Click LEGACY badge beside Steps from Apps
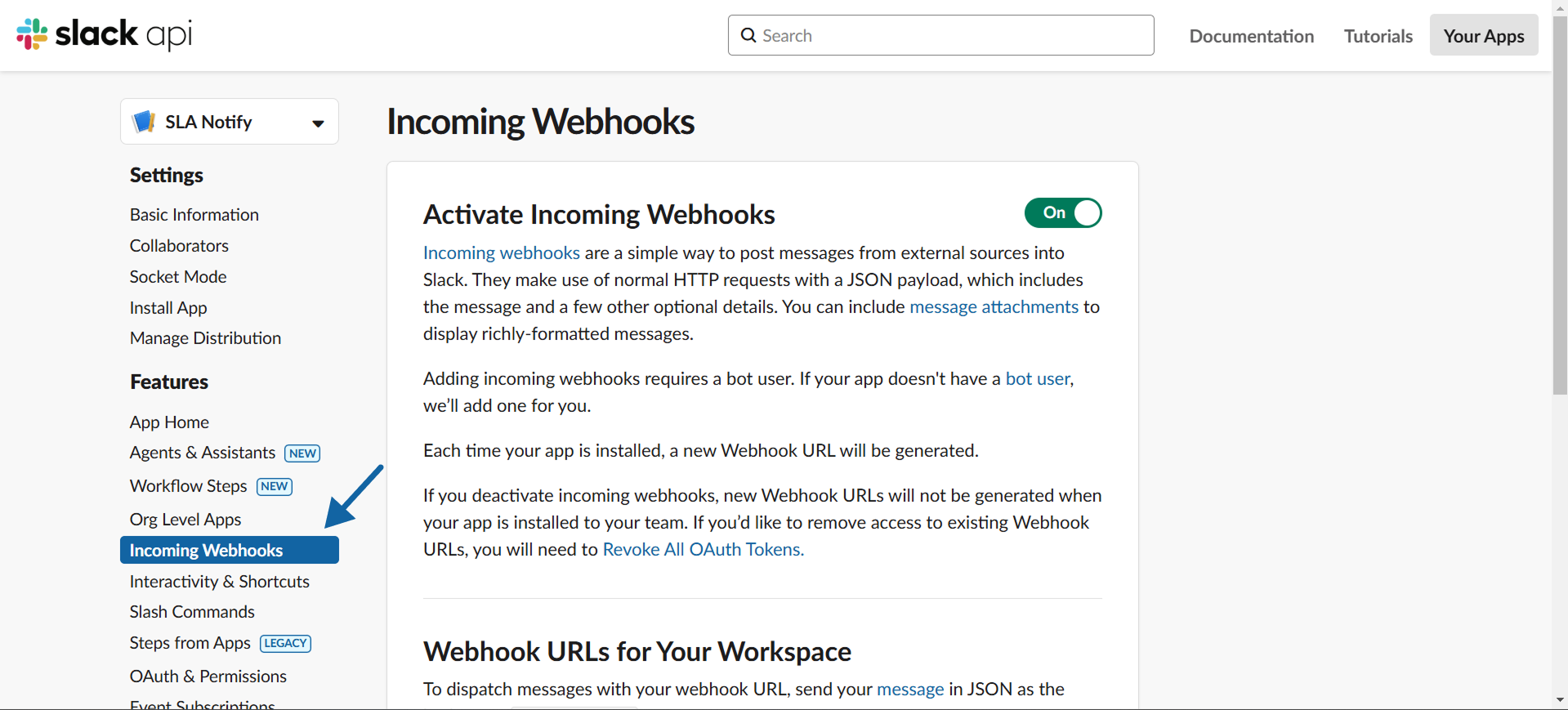Viewport: 1568px width, 710px height. (285, 644)
